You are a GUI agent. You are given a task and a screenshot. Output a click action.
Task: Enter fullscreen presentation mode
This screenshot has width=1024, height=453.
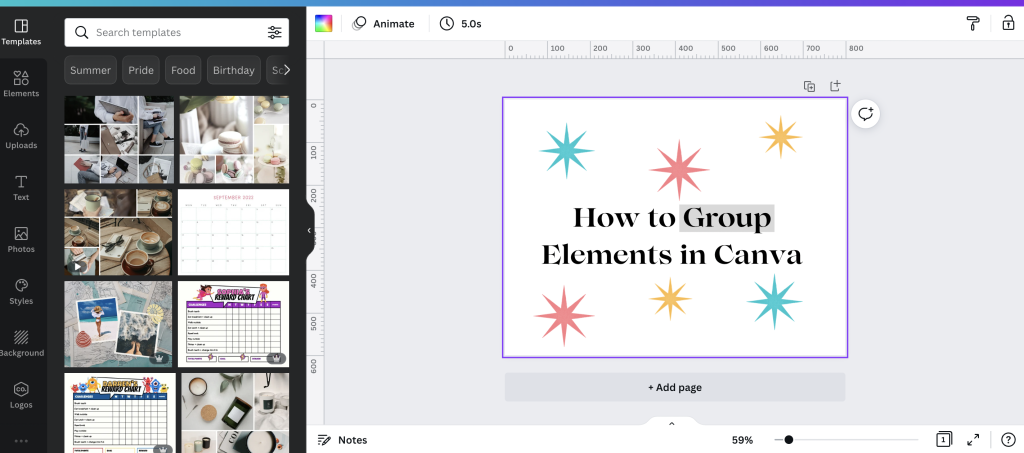(x=973, y=439)
